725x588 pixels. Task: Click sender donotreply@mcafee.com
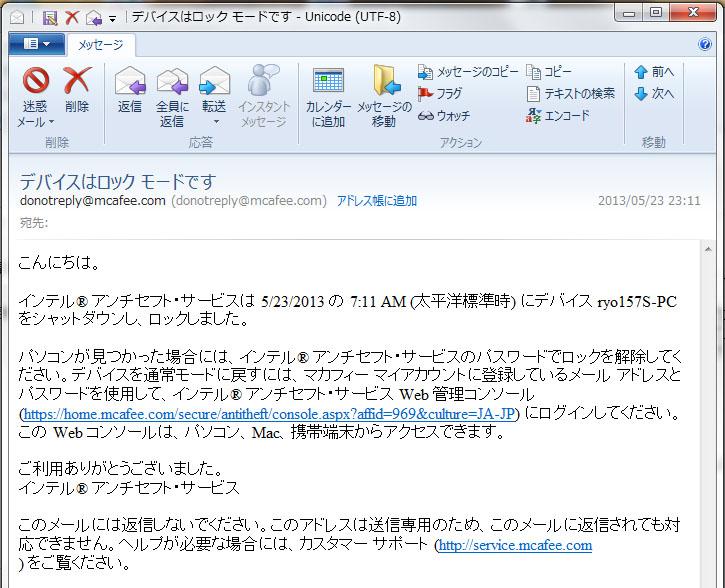point(92,201)
